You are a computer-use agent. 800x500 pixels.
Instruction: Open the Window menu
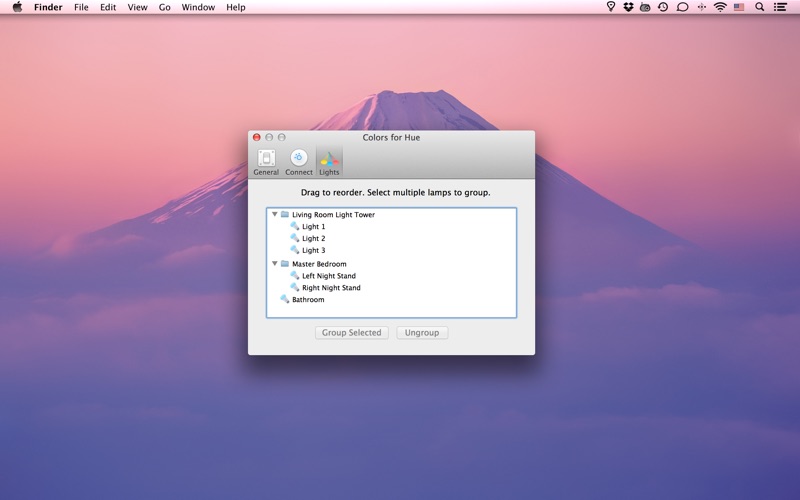pyautogui.click(x=198, y=7)
